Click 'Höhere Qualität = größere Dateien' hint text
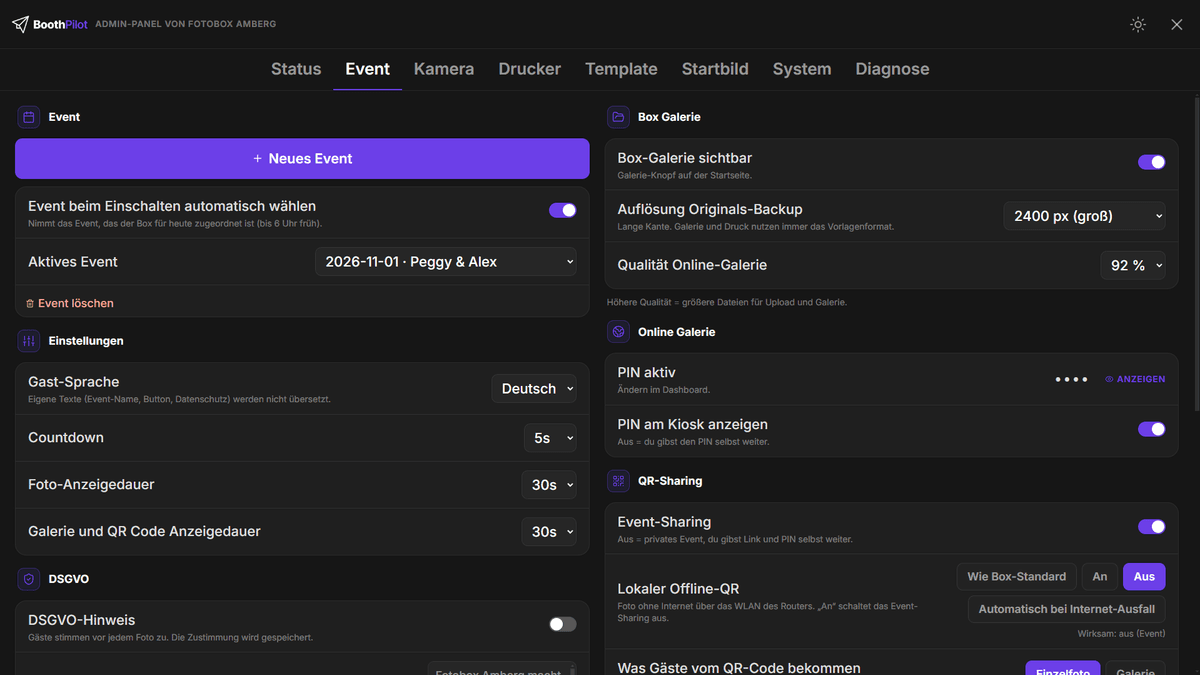The width and height of the screenshot is (1200, 675). click(727, 302)
